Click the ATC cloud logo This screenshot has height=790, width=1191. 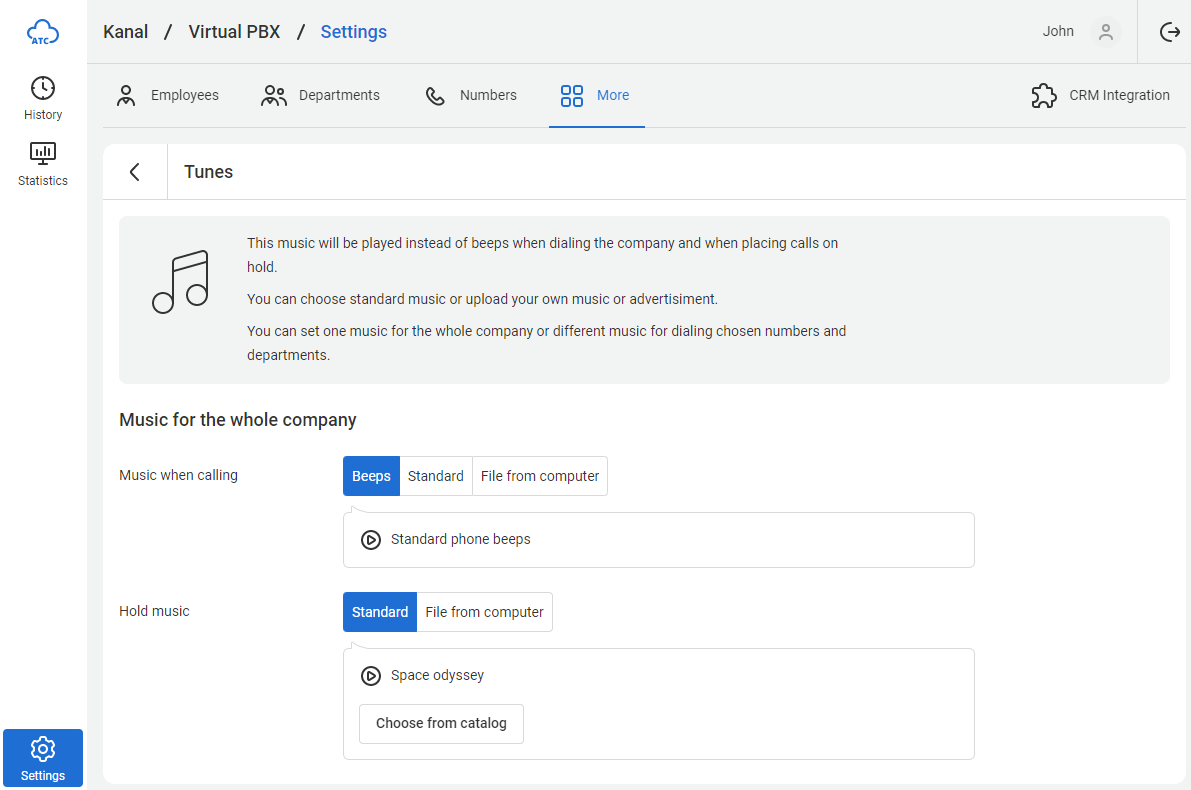(x=43, y=32)
